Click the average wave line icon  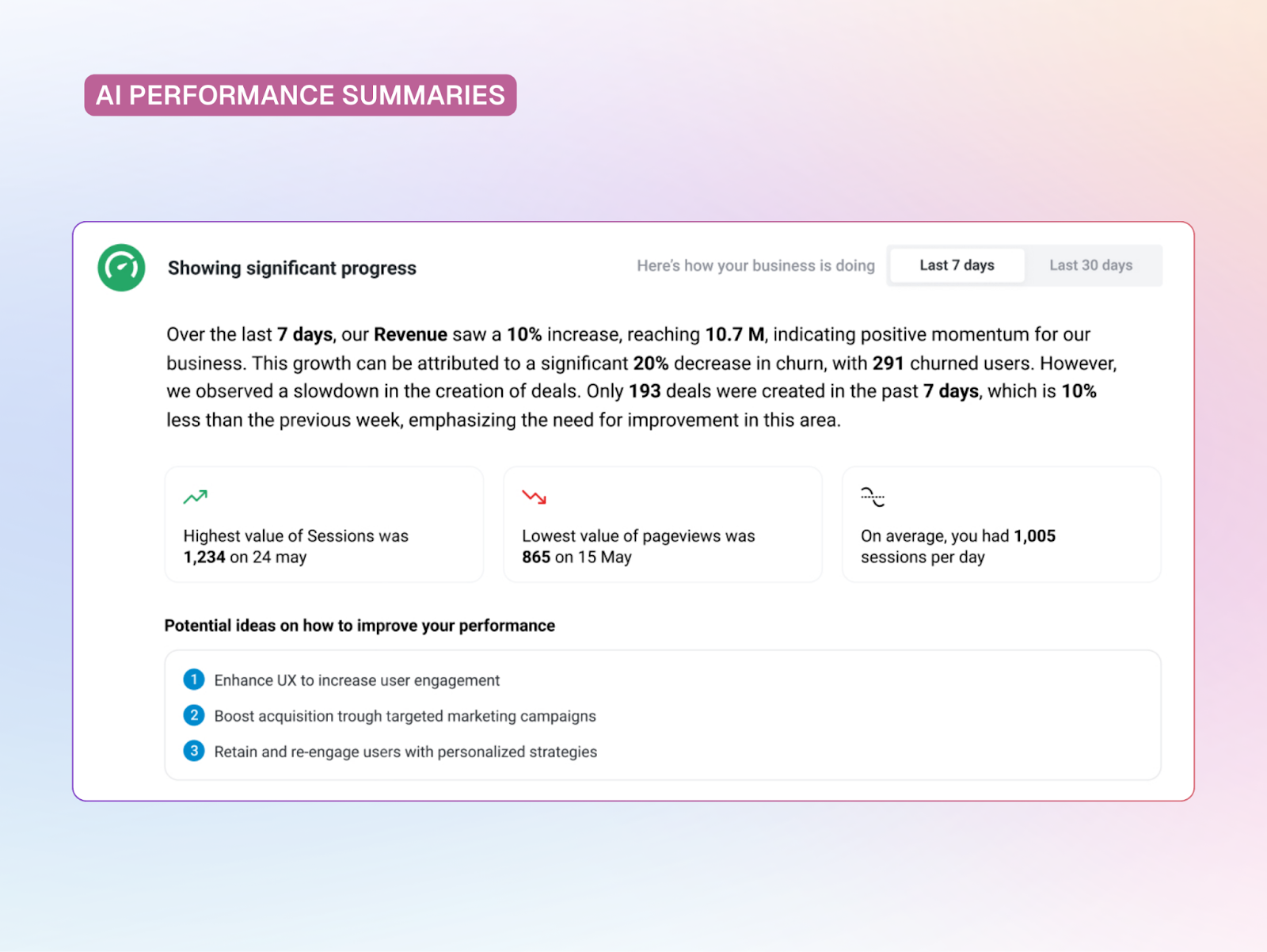[872, 497]
